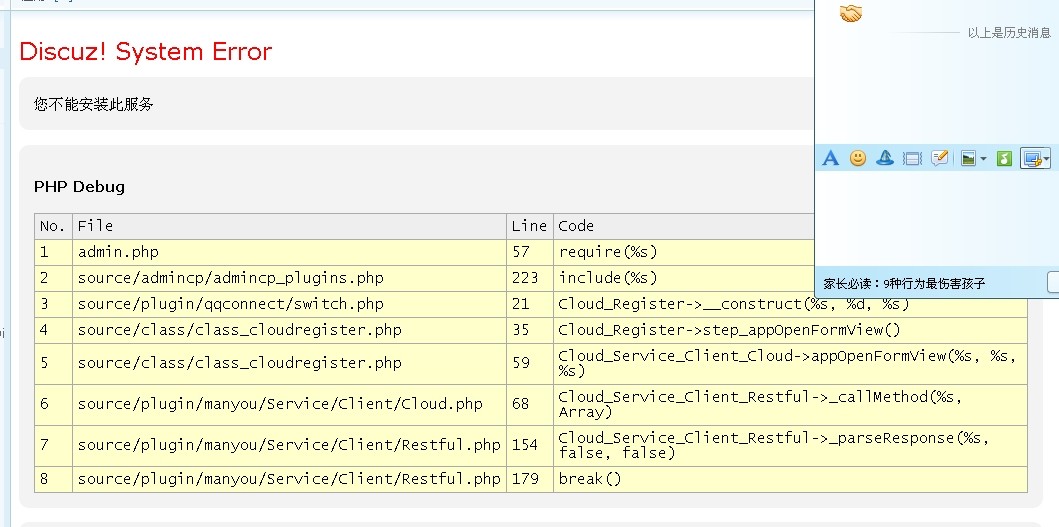Click the File column header
1059x527 pixels.
point(289,226)
